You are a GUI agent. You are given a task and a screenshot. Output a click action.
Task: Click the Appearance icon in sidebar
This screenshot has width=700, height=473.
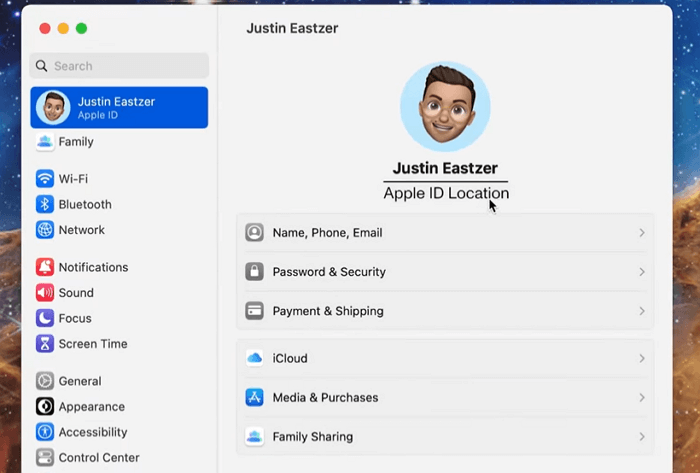point(45,407)
